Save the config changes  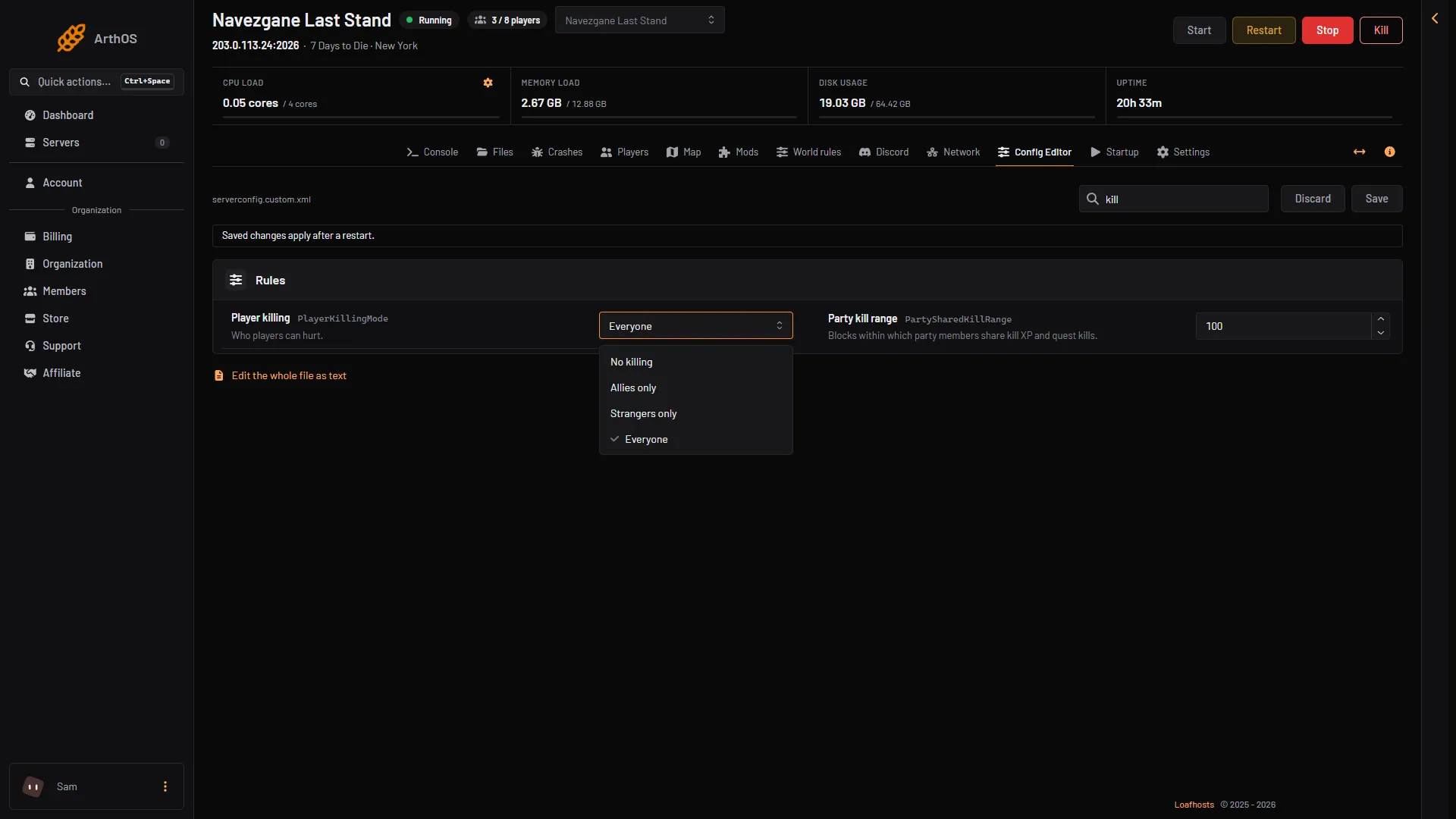tap(1376, 199)
